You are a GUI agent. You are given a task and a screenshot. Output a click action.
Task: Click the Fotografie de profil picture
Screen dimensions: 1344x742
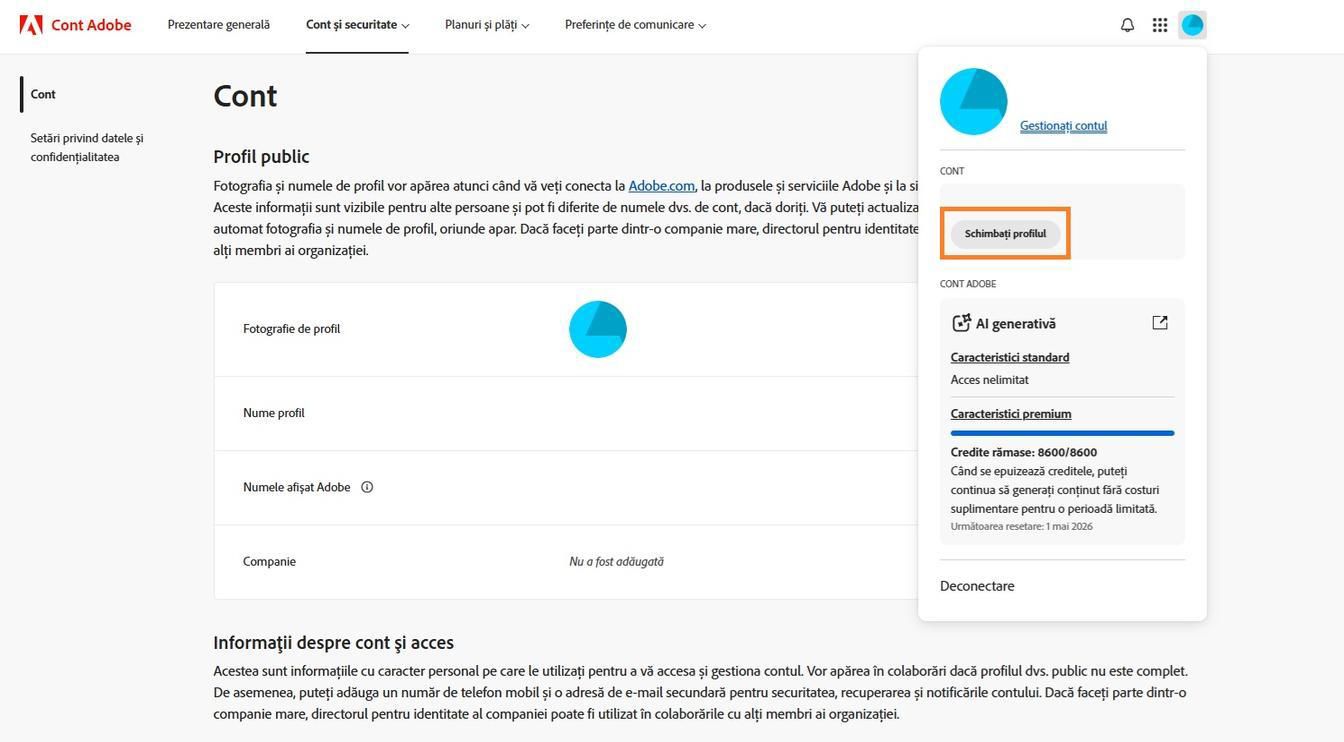[x=598, y=329]
